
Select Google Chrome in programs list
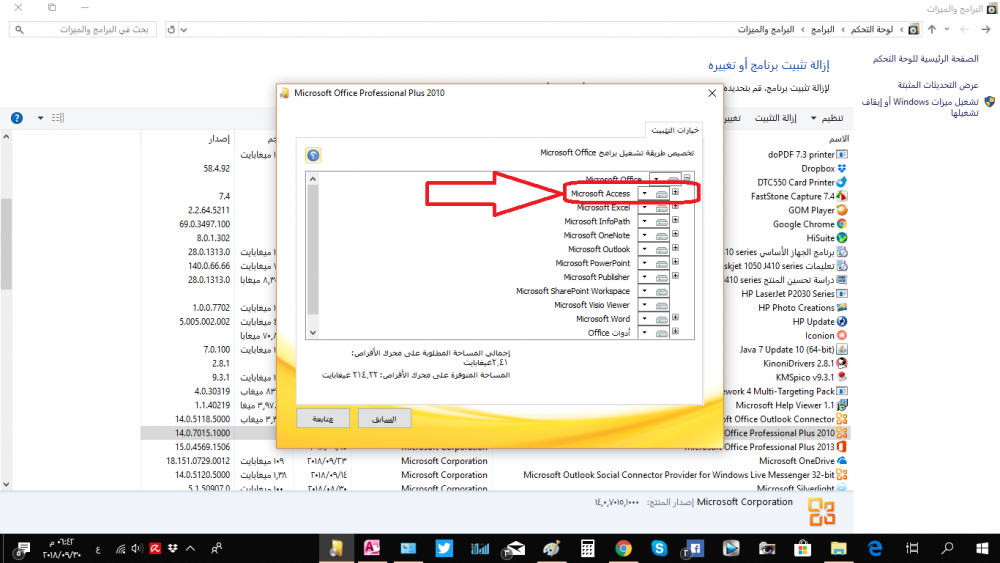pos(803,225)
